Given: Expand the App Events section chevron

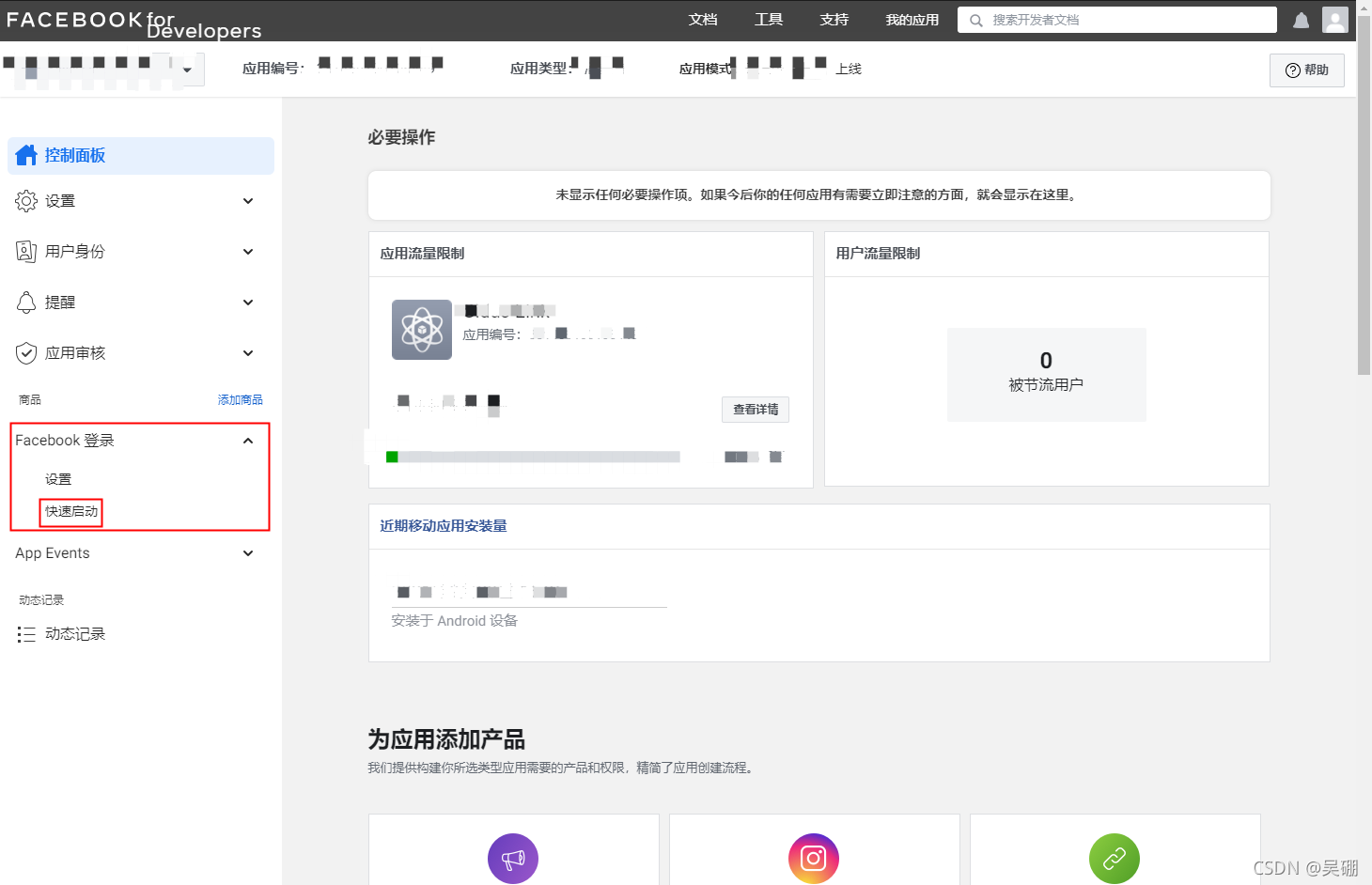Looking at the screenshot, I should [248, 553].
